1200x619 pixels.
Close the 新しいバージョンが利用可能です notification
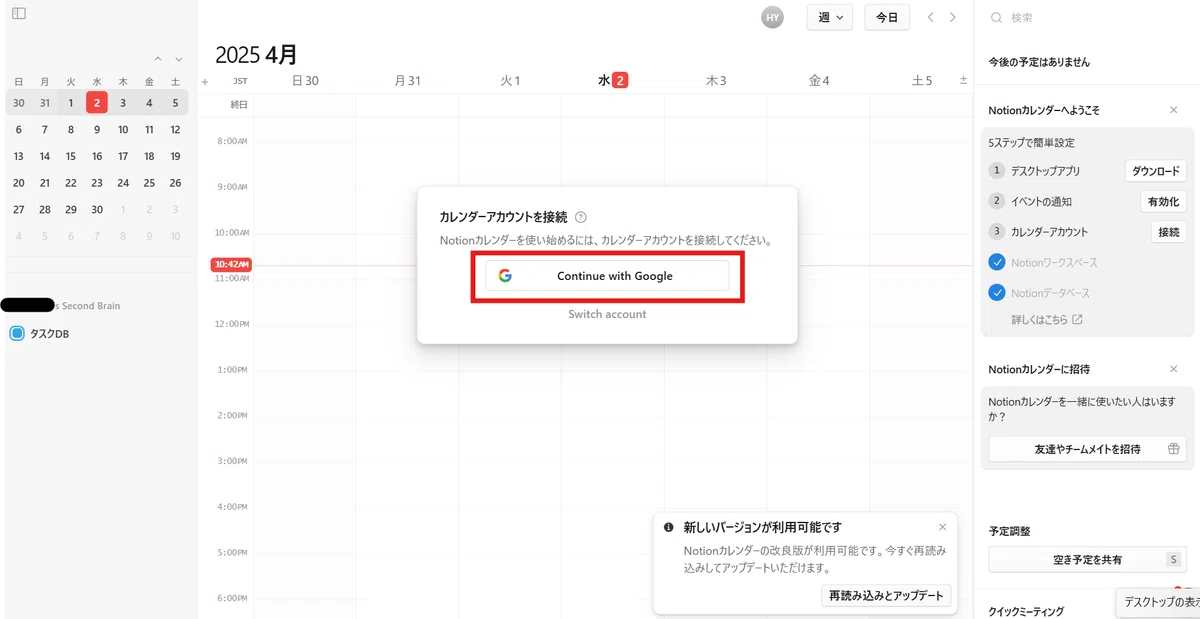point(942,527)
